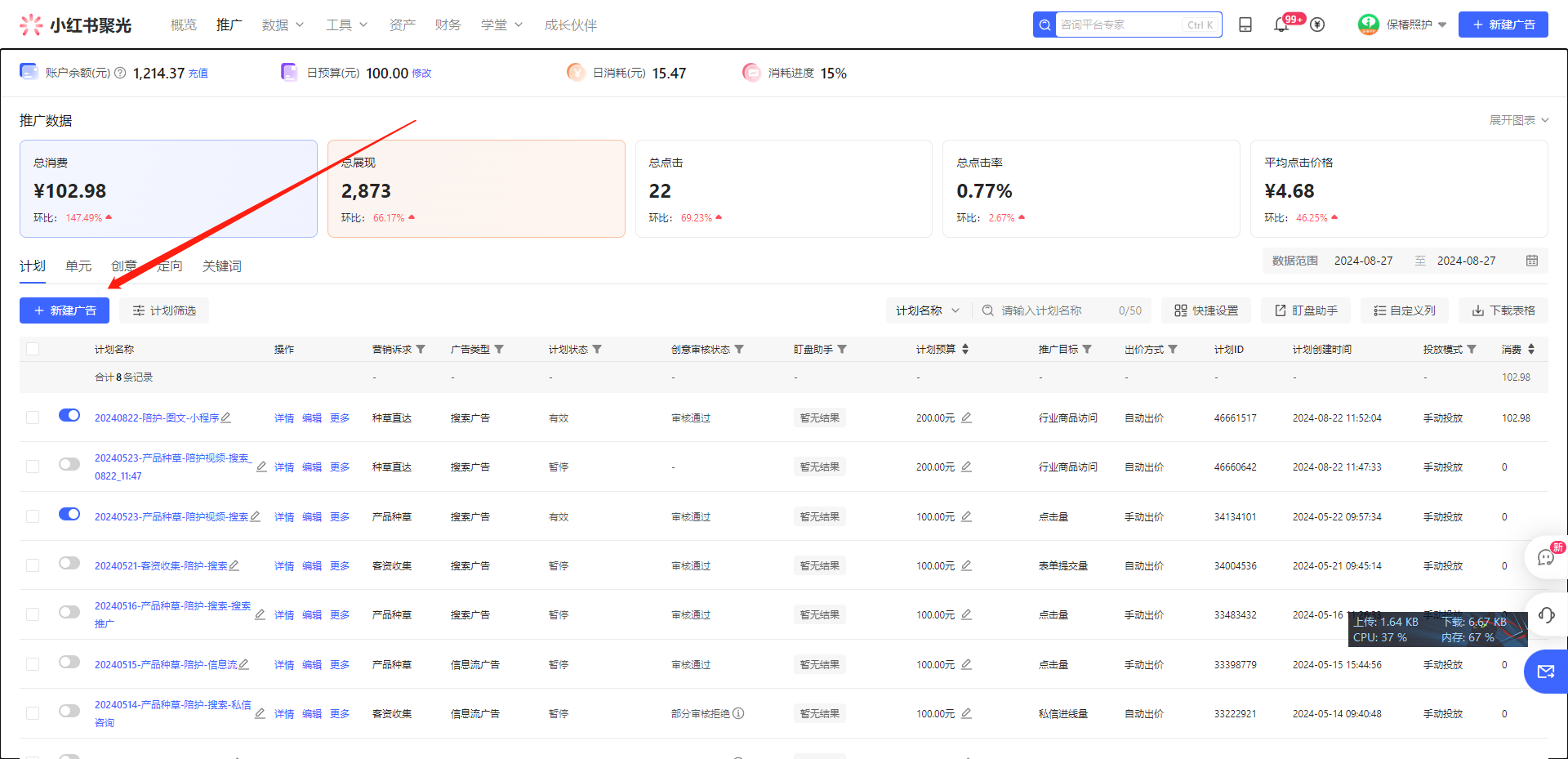Open the 概览 navigation item

click(x=184, y=25)
